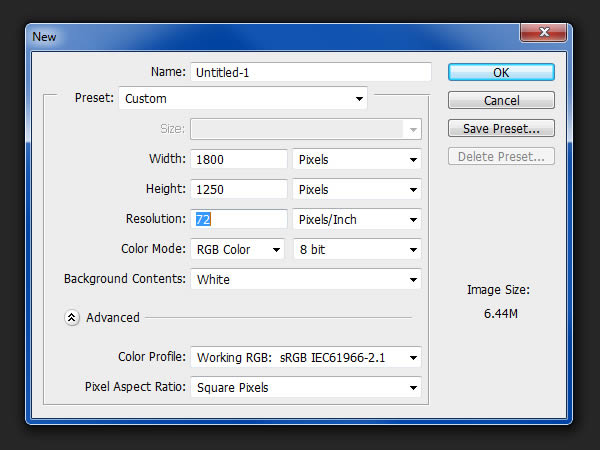Image resolution: width=600 pixels, height=450 pixels.
Task: Open the Color Profile dropdown
Action: 306,357
